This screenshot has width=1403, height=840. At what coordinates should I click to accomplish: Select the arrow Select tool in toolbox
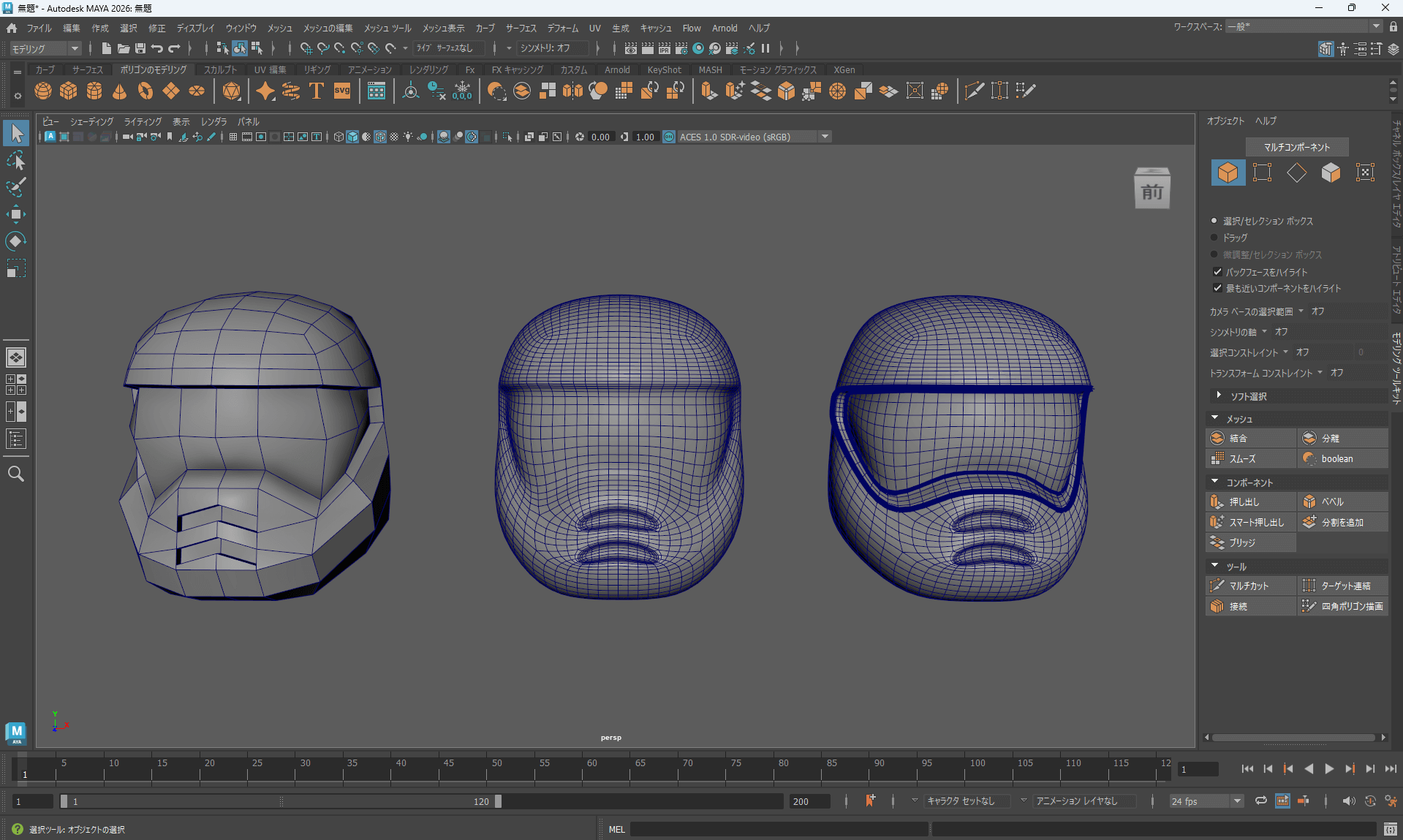(16, 133)
